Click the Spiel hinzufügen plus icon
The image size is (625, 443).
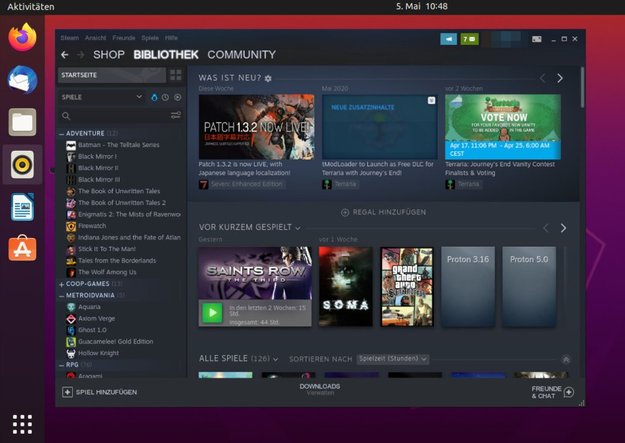[x=67, y=392]
